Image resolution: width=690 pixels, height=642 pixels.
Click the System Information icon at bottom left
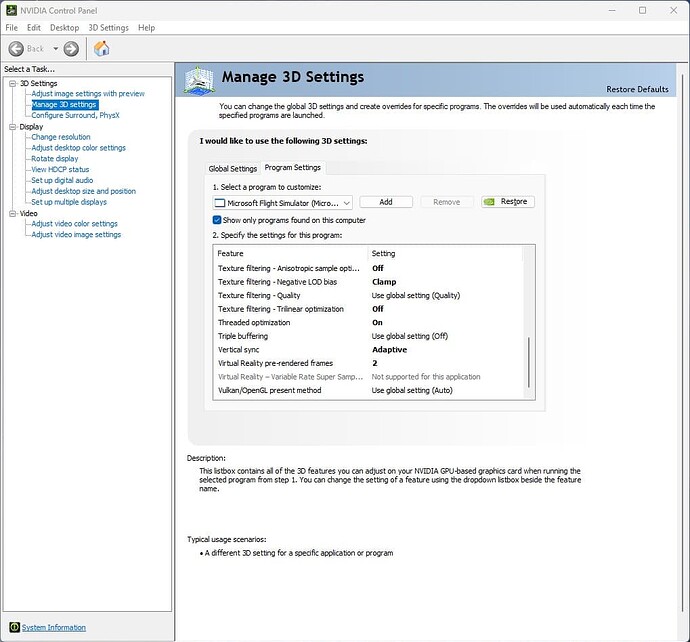(x=13, y=628)
